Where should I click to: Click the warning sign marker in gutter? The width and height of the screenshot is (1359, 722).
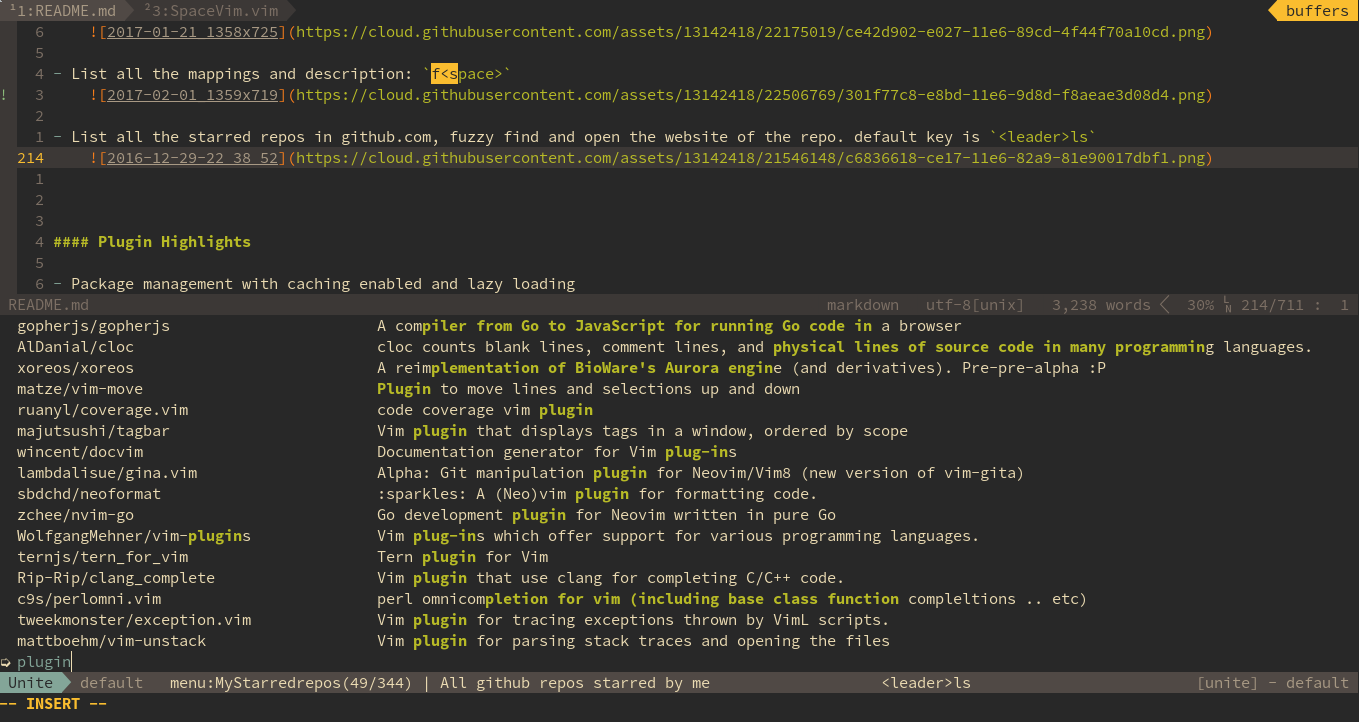pos(5,95)
